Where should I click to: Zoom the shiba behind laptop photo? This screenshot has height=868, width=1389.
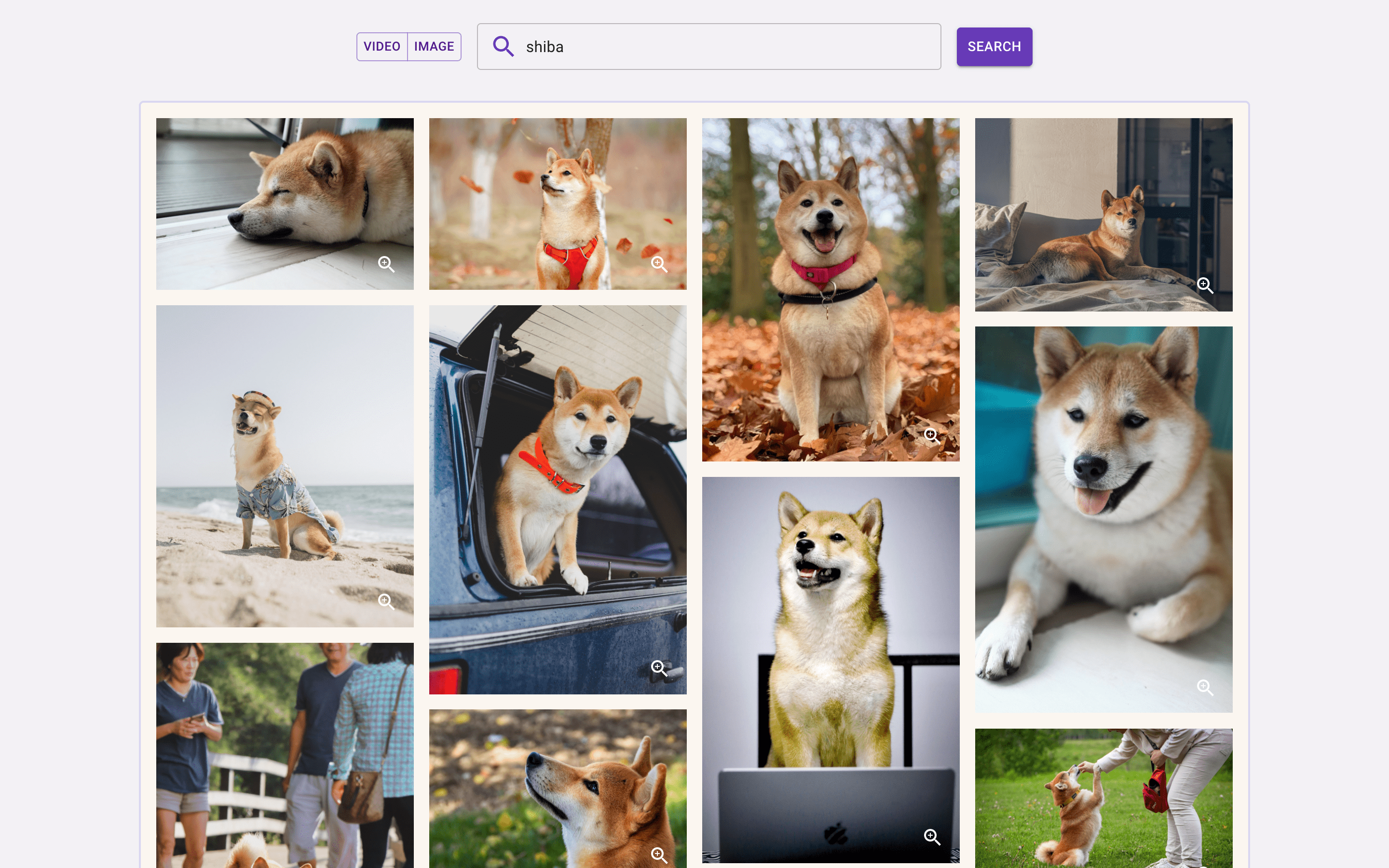point(932,837)
